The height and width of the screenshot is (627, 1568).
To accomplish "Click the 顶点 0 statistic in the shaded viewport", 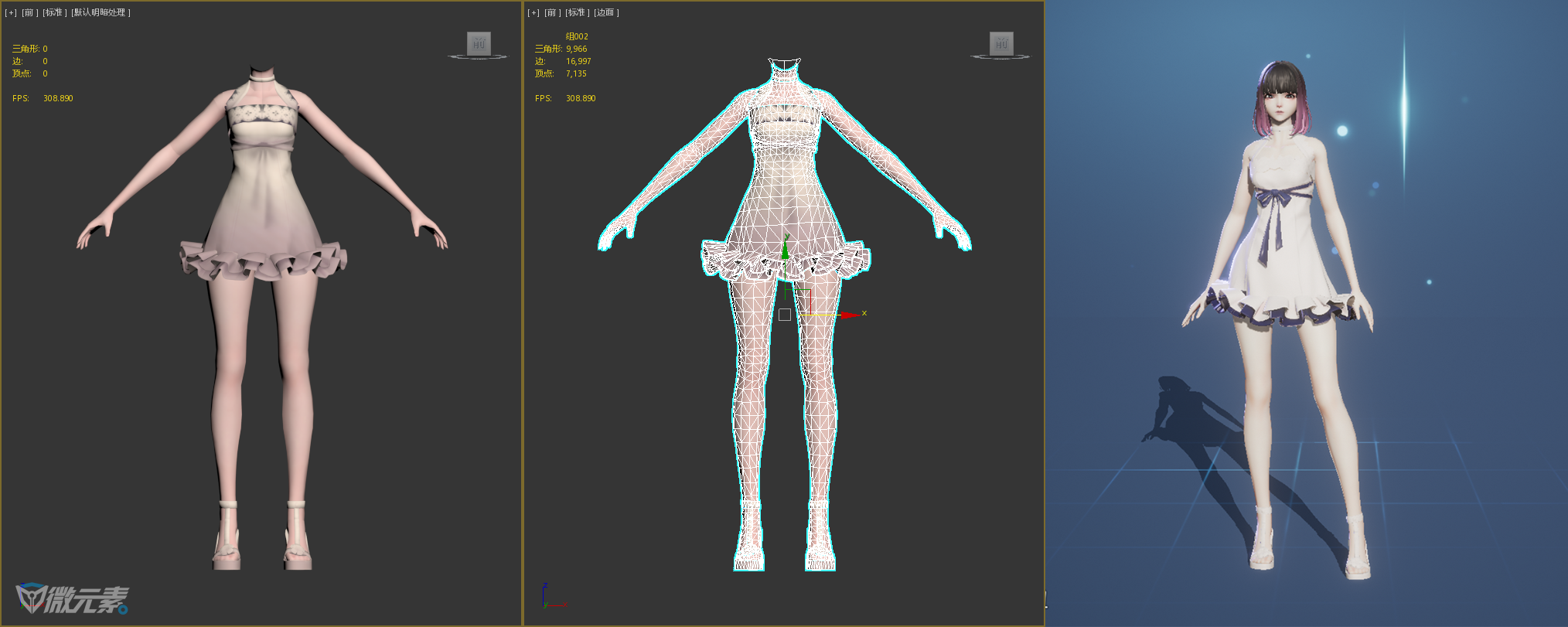I will (29, 73).
